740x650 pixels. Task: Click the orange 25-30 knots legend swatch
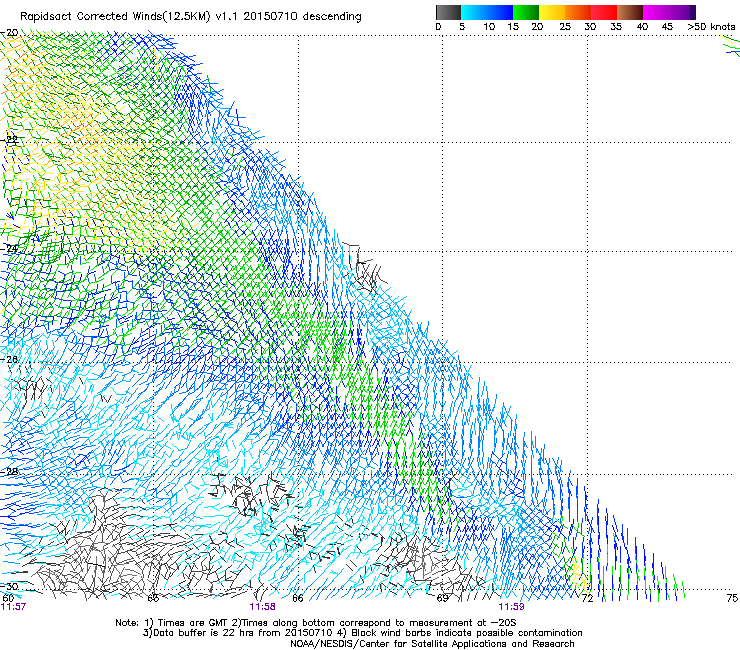pos(578,12)
